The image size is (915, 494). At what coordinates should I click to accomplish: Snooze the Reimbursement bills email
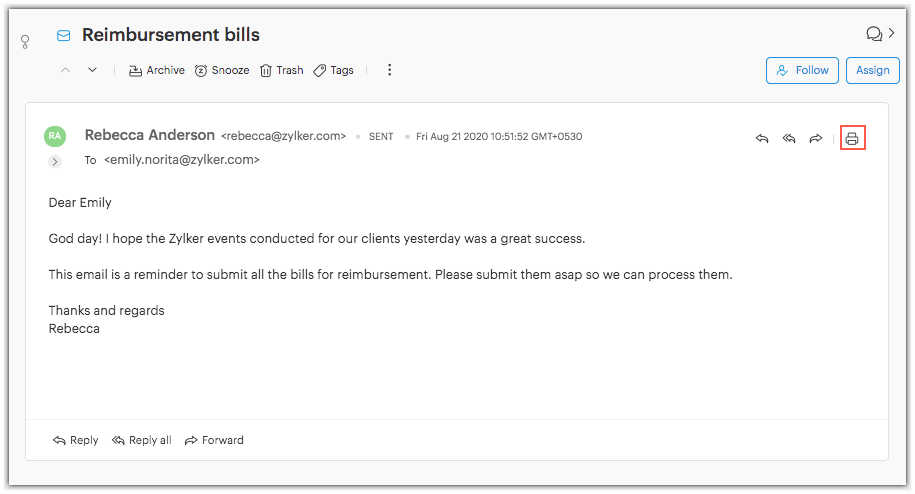(x=221, y=70)
